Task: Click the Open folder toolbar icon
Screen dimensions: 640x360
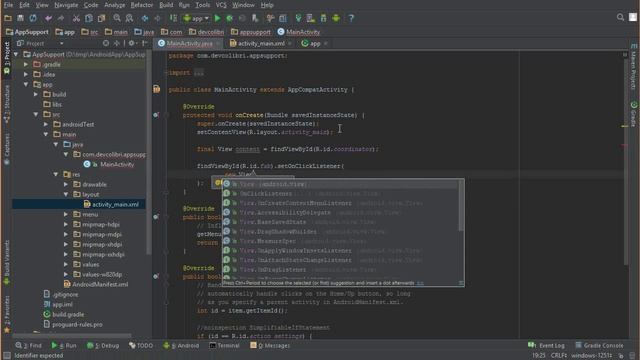Action: coord(8,18)
